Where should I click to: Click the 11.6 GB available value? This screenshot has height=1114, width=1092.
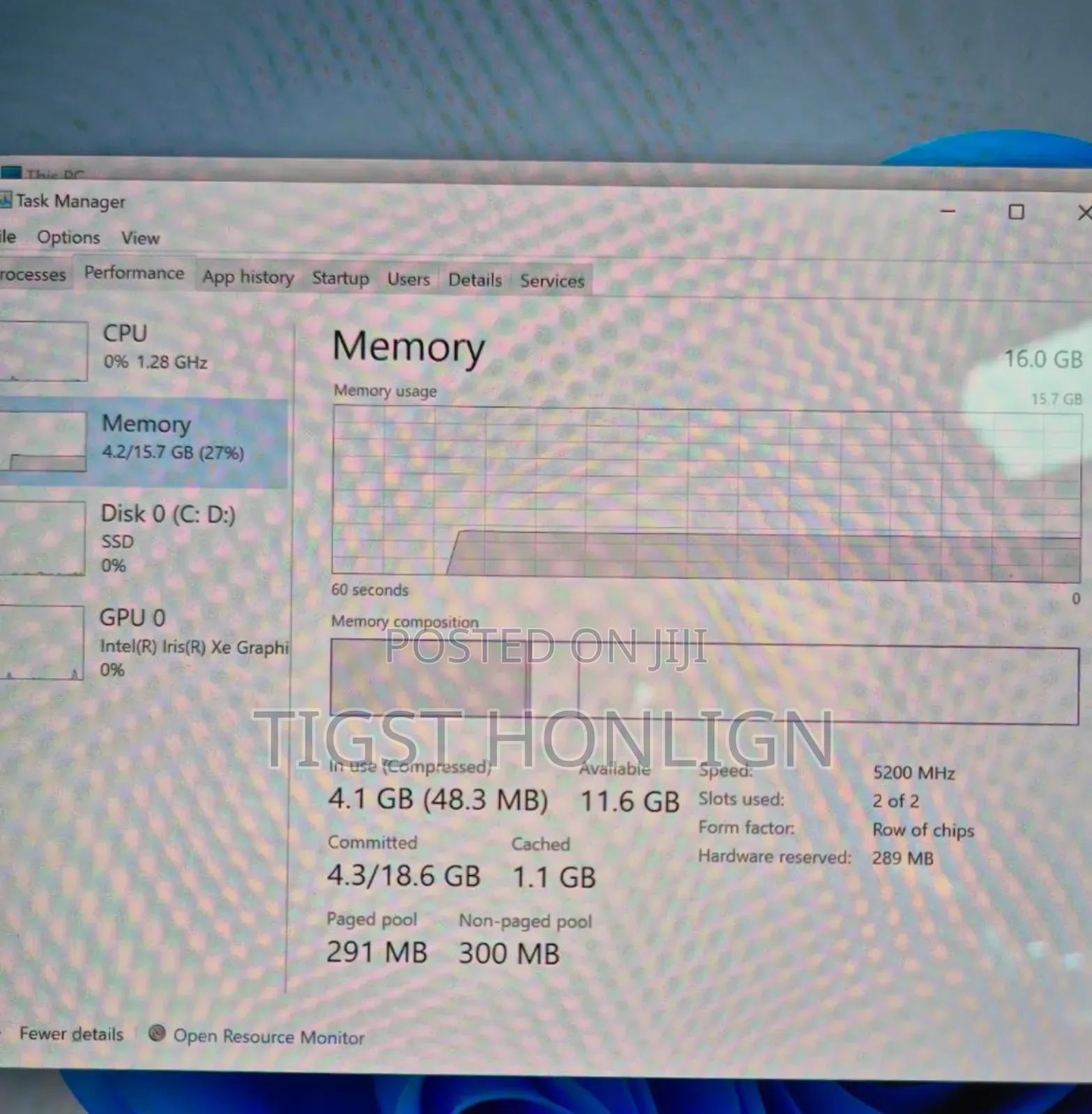point(630,802)
